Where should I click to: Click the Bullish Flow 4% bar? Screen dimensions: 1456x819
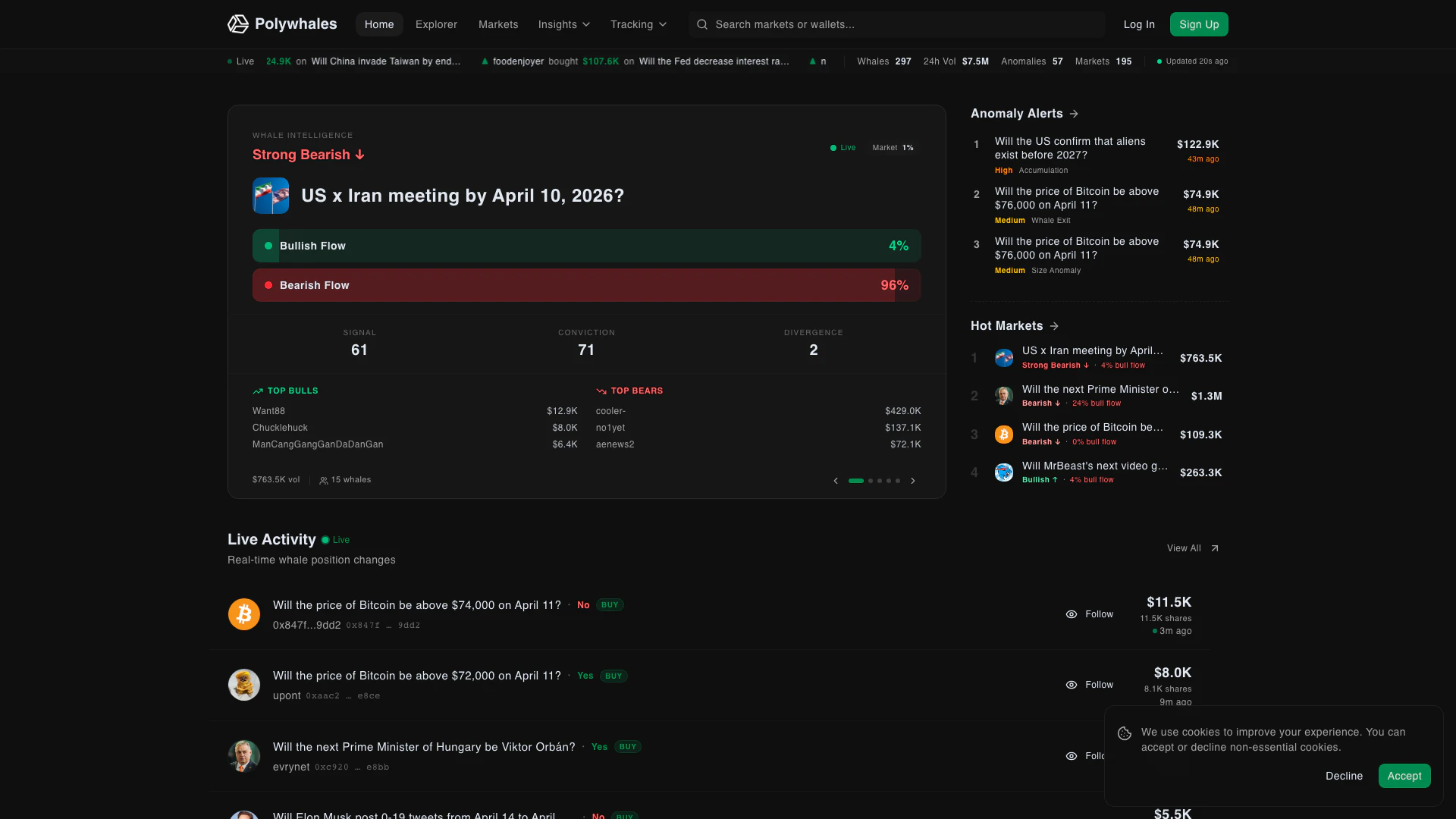tap(586, 246)
